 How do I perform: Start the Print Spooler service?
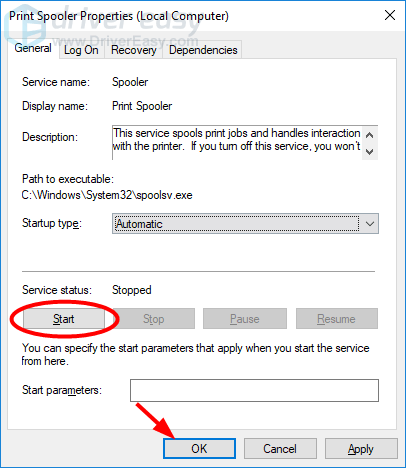[64, 319]
